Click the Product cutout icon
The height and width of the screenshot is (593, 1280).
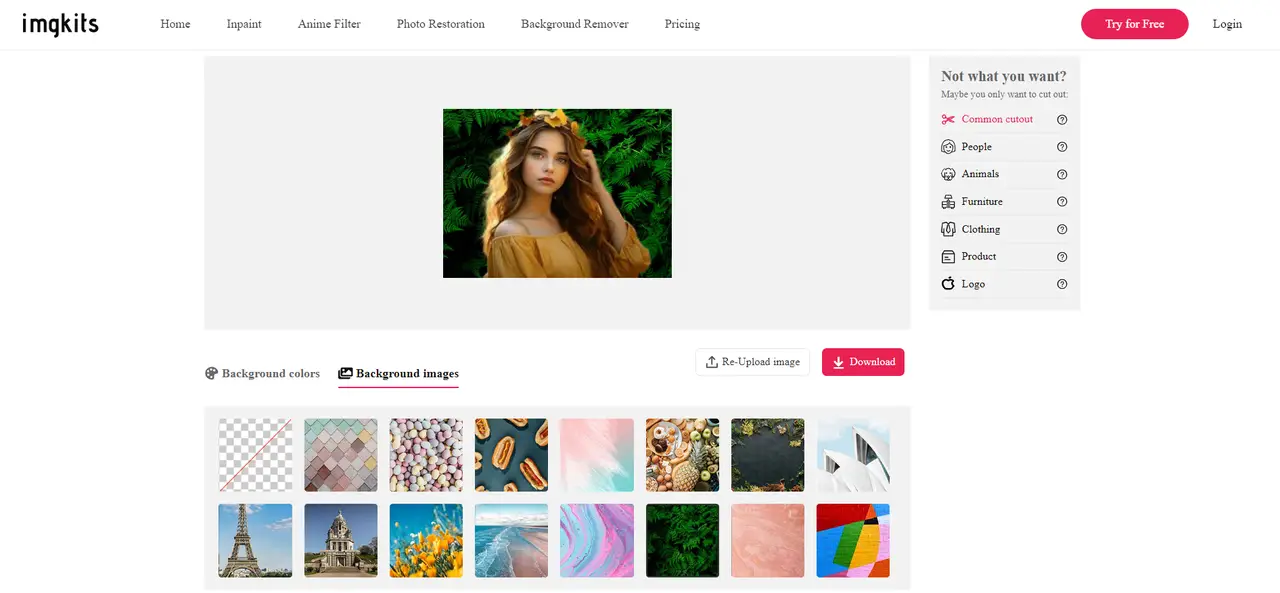click(948, 257)
